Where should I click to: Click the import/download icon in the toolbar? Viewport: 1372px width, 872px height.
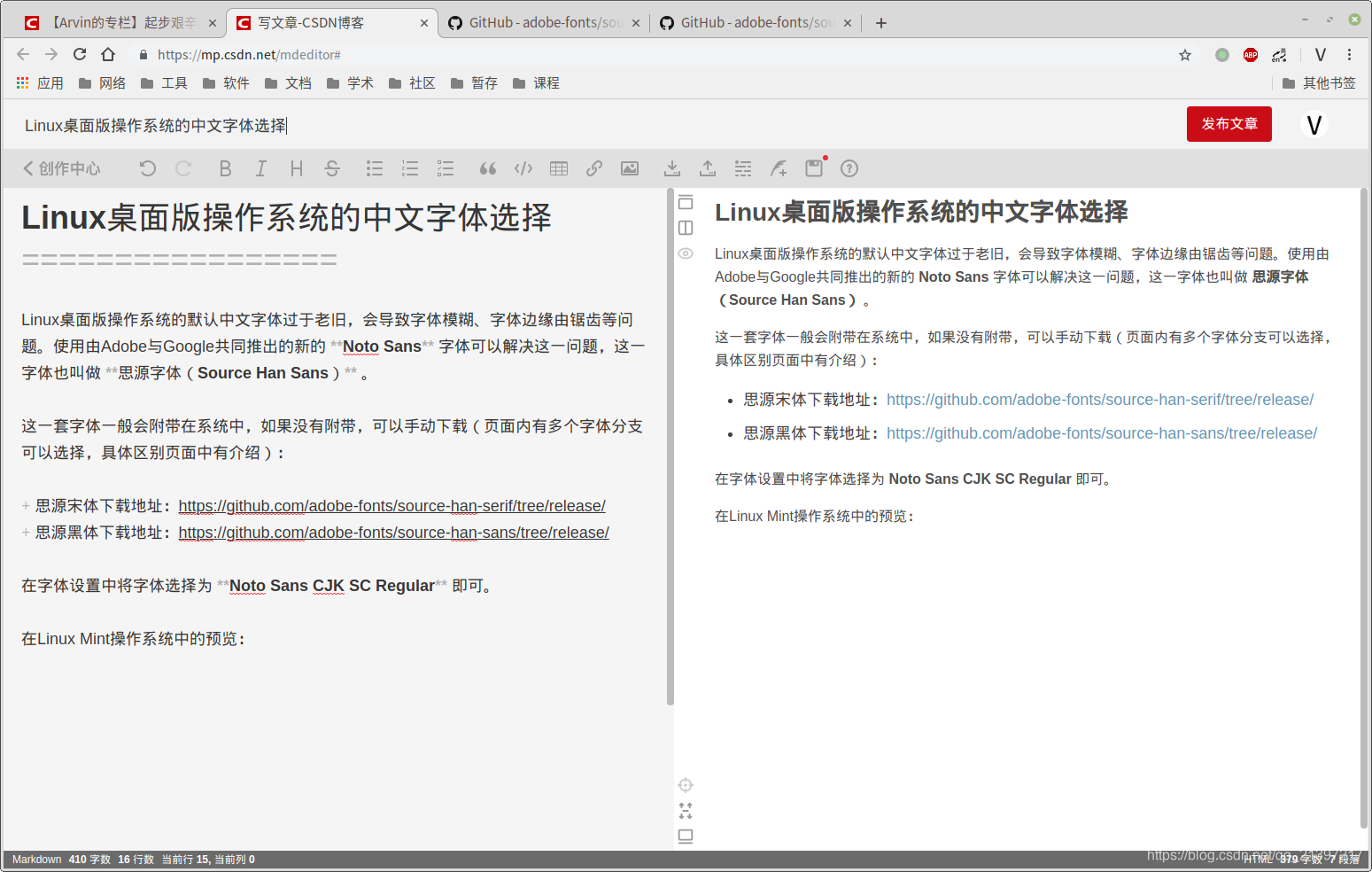point(672,168)
